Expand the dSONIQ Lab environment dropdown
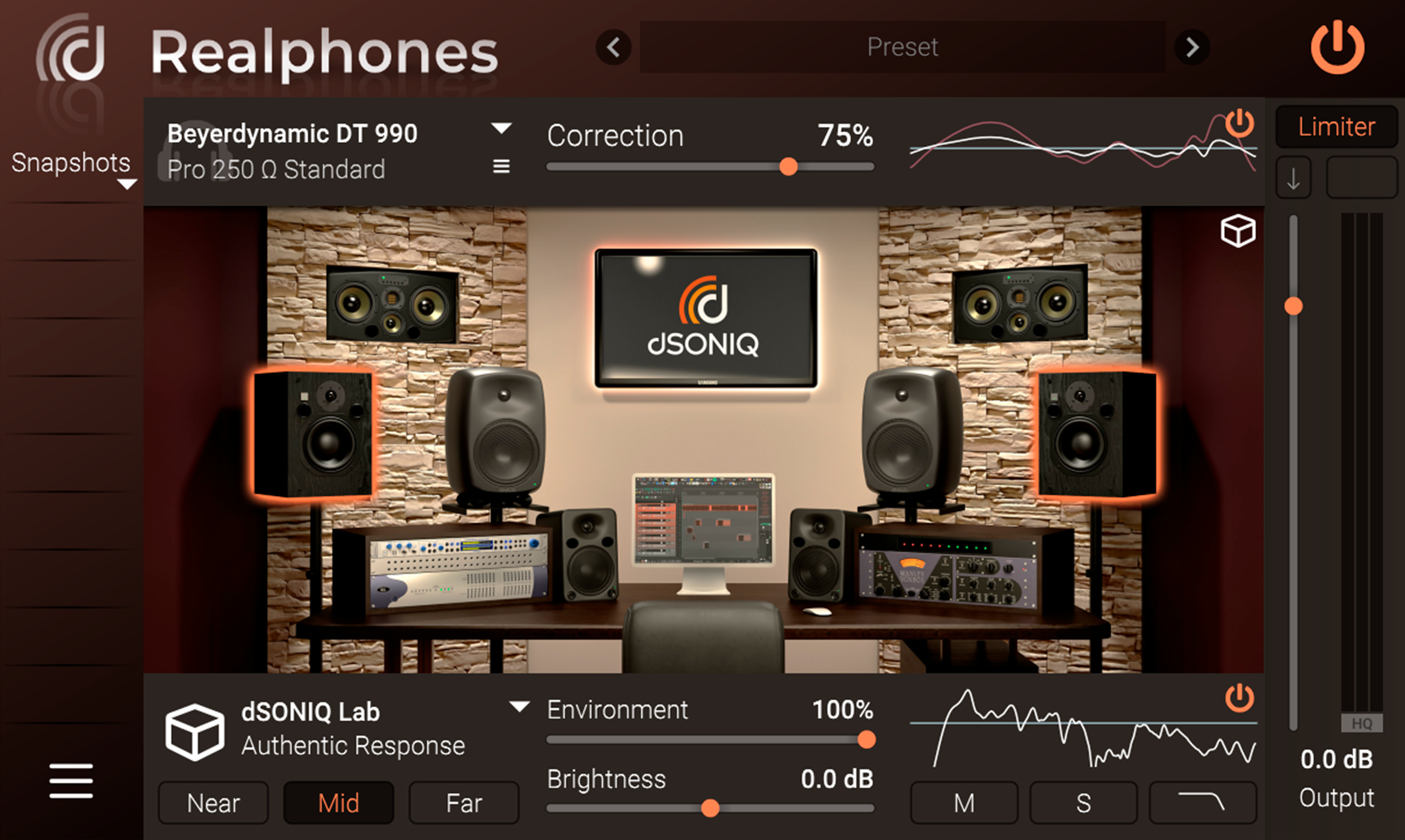Image resolution: width=1405 pixels, height=840 pixels. pos(520,706)
